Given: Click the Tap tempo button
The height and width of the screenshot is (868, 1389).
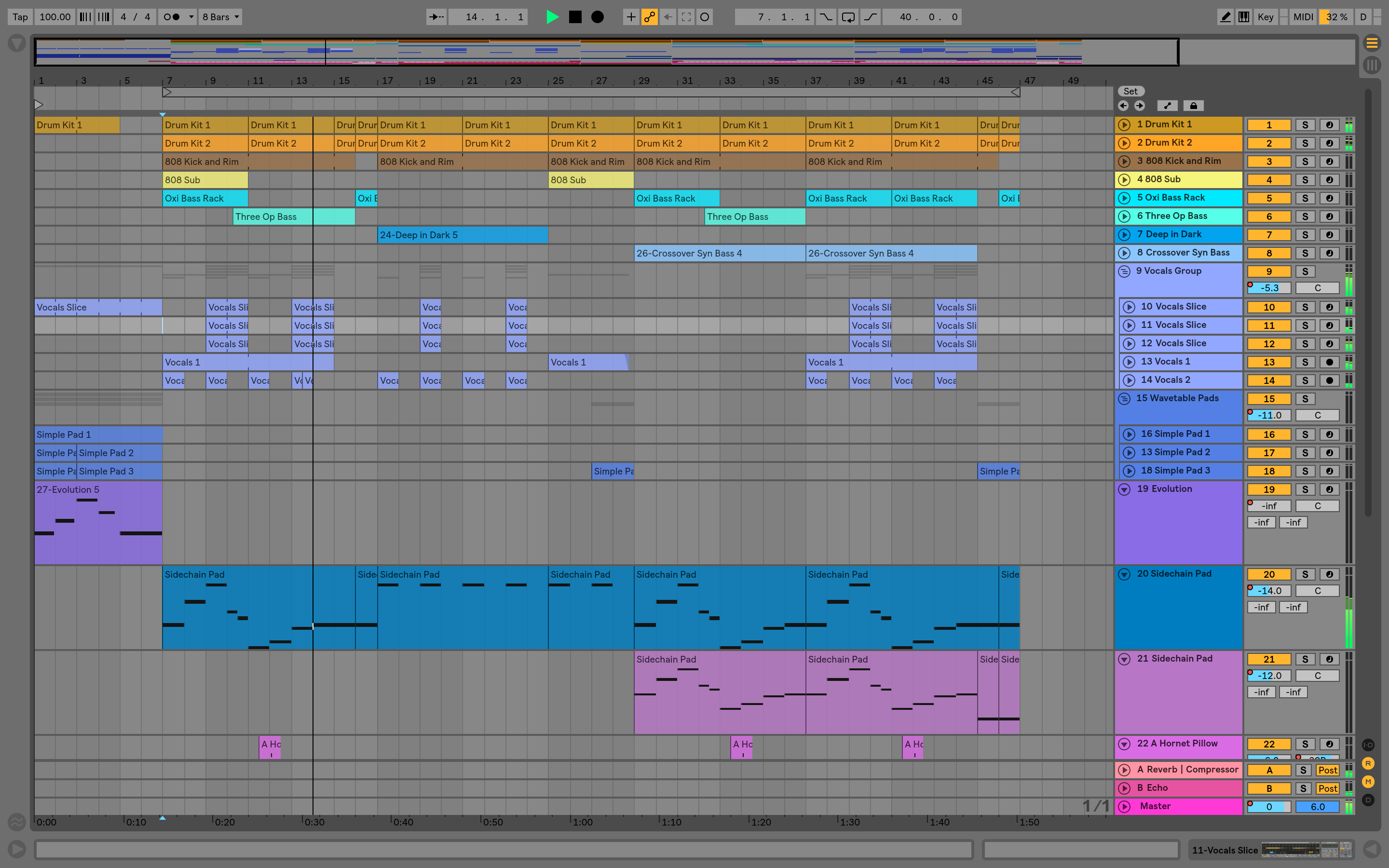Looking at the screenshot, I should pos(17,16).
